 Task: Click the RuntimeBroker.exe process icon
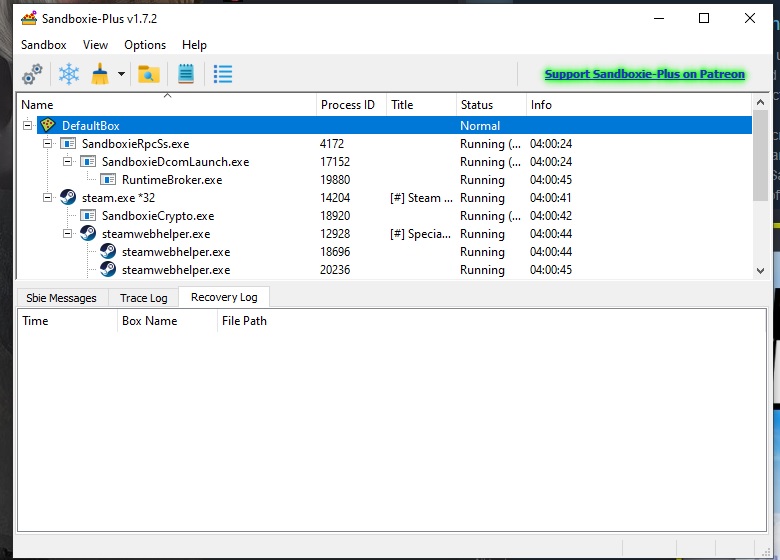pyautogui.click(x=108, y=180)
